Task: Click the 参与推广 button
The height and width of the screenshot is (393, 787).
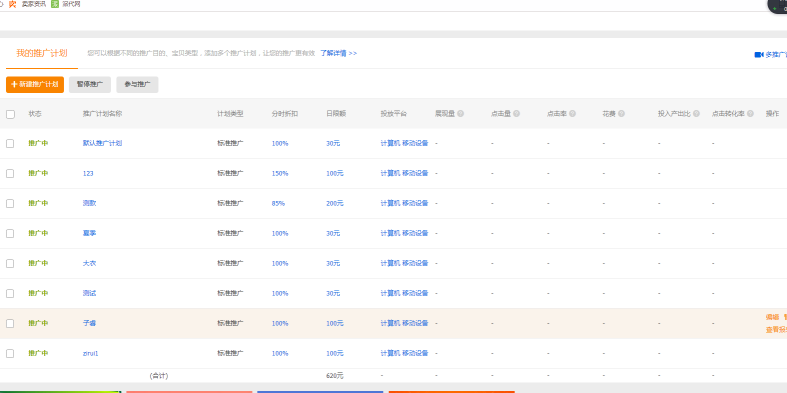Action: [138, 84]
